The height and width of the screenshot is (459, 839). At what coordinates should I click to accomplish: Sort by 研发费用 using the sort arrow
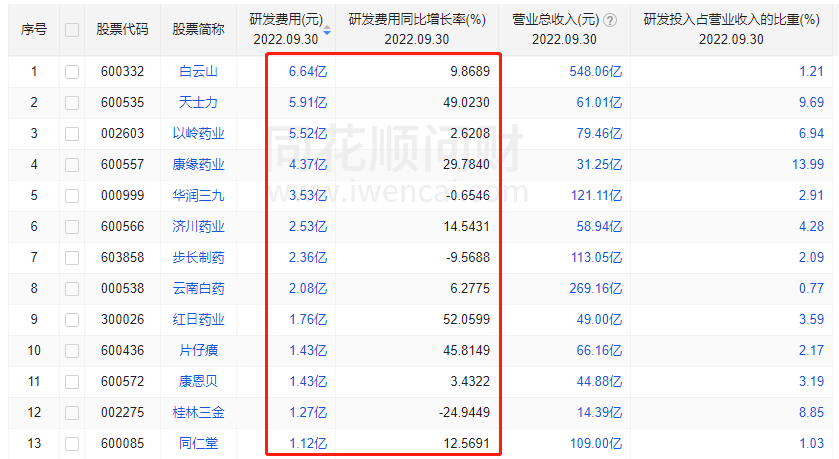click(327, 30)
